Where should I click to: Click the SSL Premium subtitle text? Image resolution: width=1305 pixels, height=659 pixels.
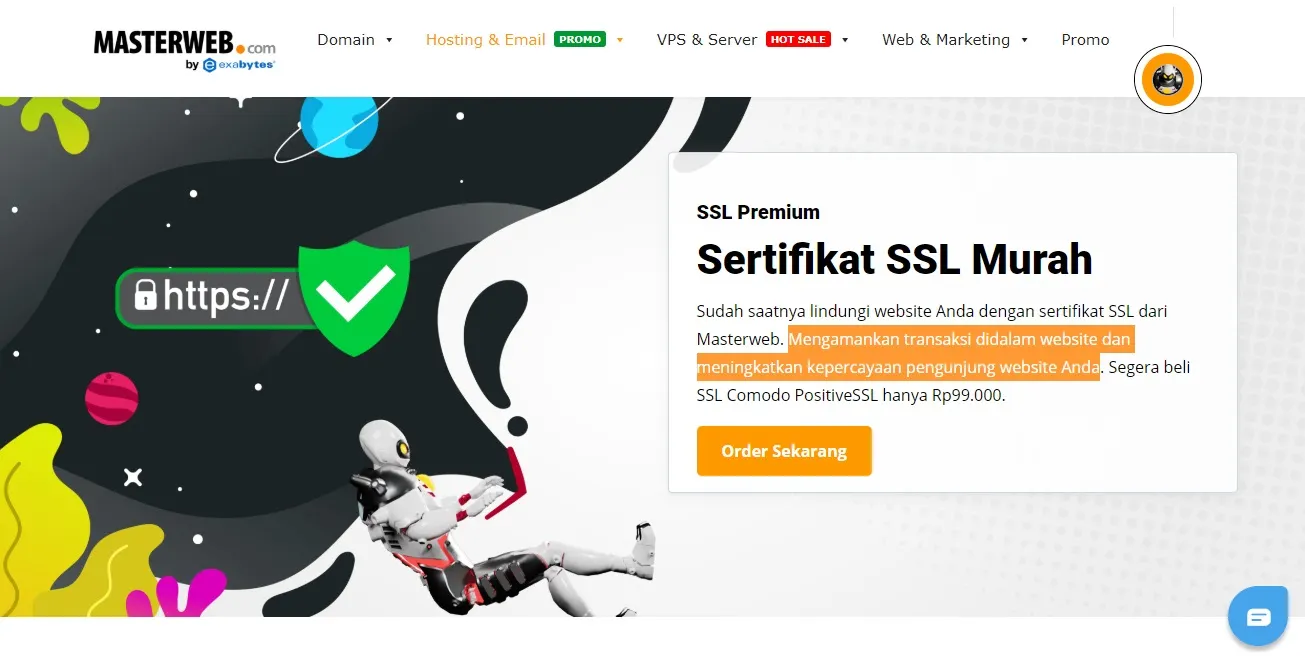[758, 212]
